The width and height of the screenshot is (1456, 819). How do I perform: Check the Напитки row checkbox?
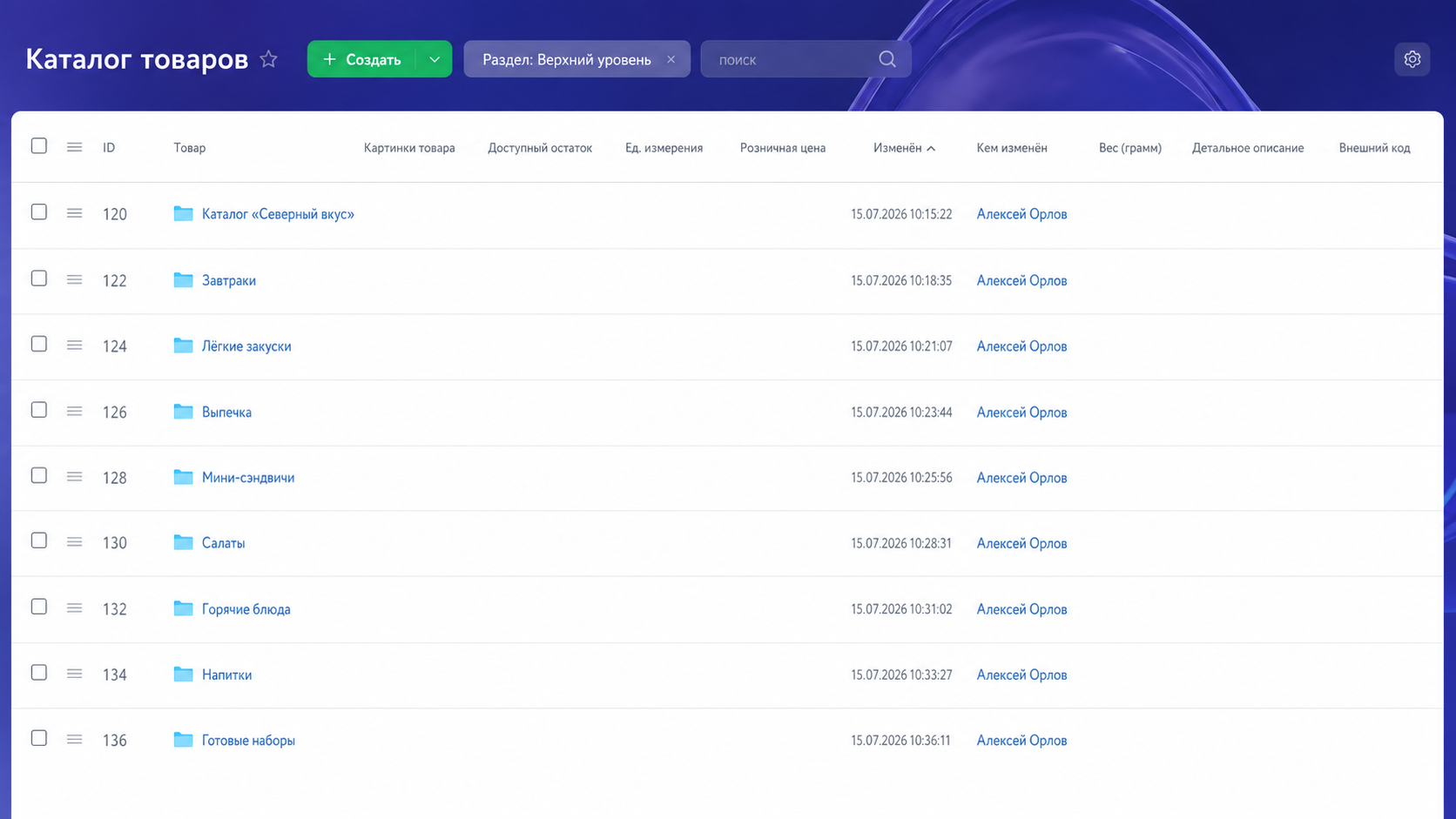click(39, 672)
